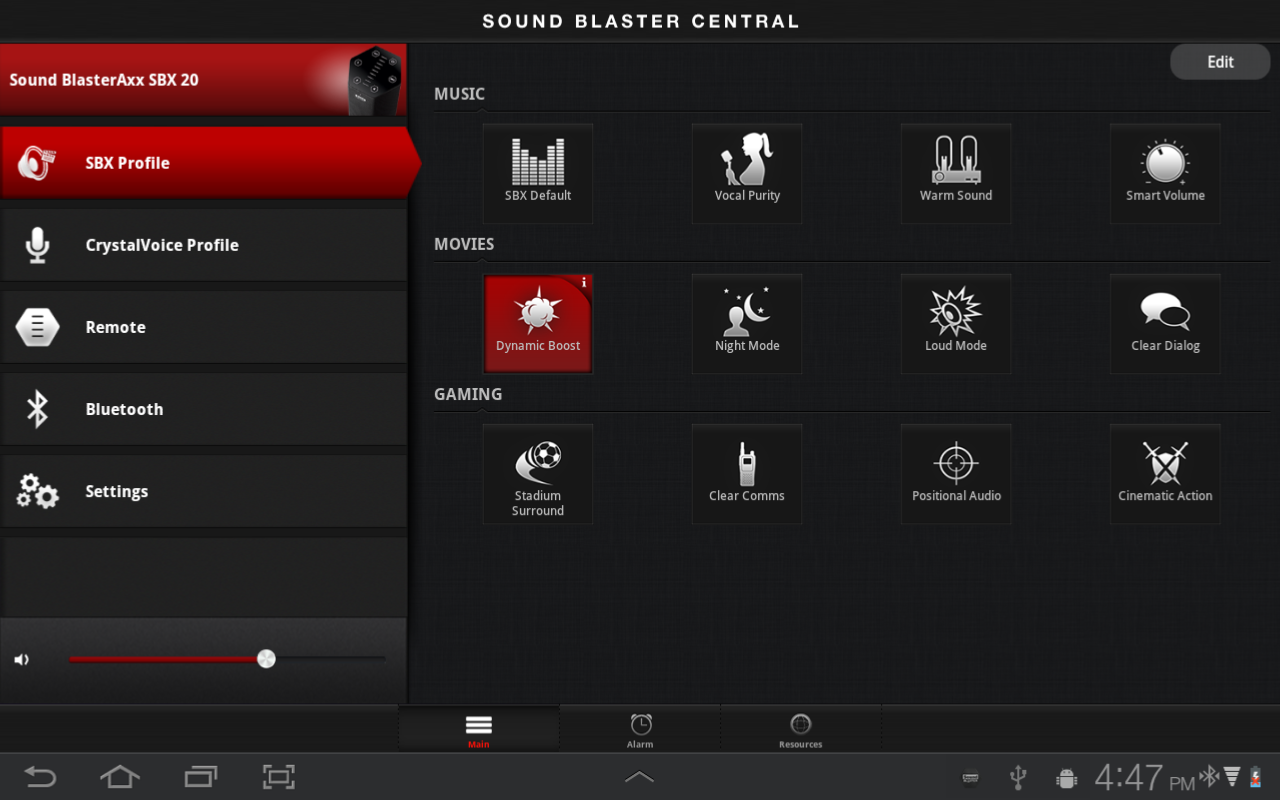Show info for Dynamic Boost profile
The image size is (1280, 800).
[x=584, y=283]
